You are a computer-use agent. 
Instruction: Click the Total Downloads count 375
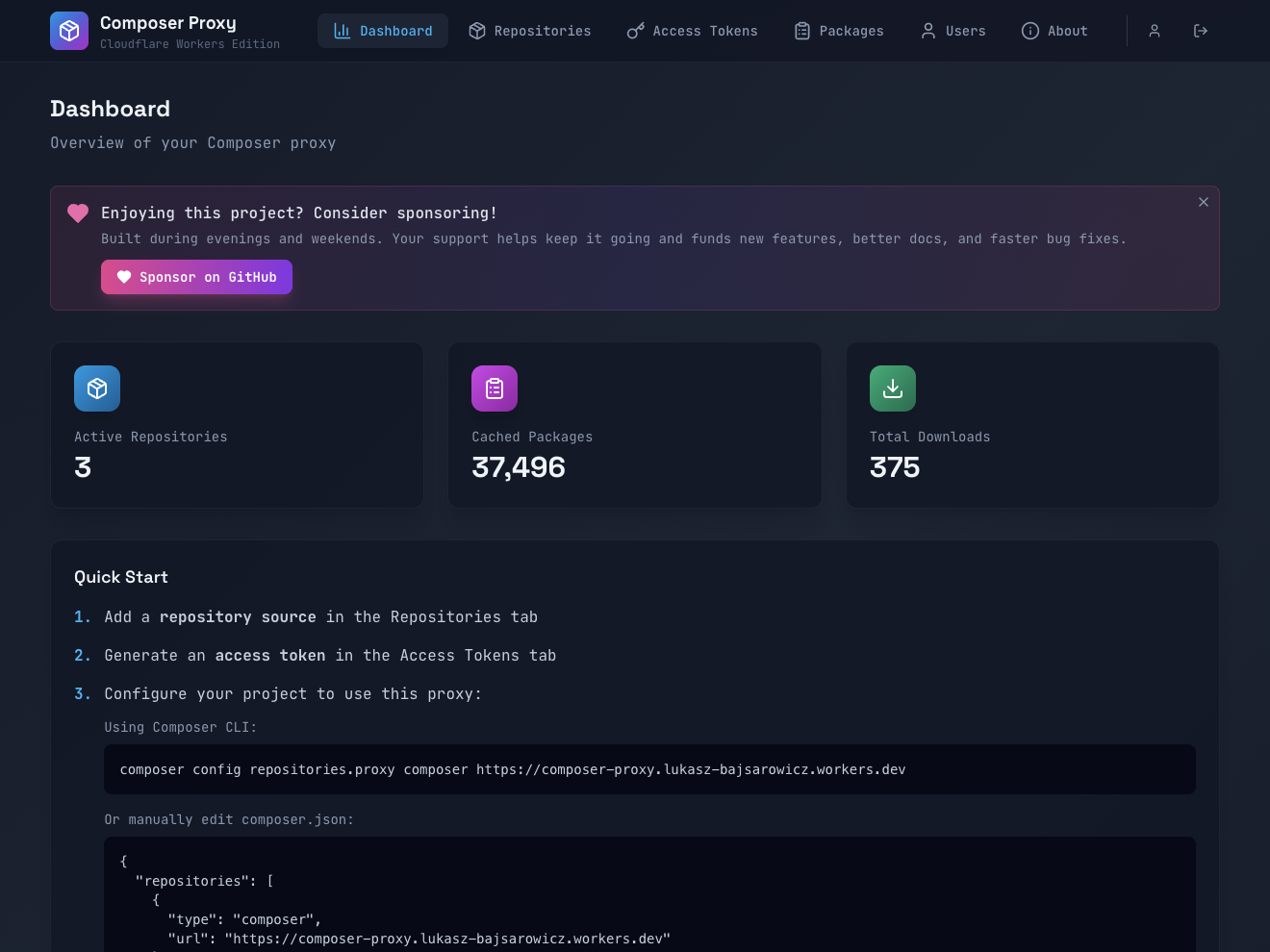[x=895, y=467]
